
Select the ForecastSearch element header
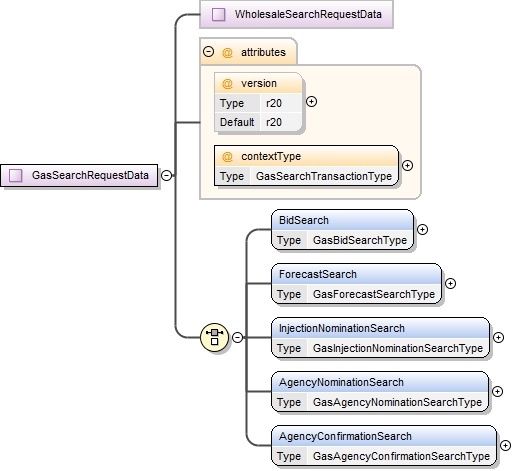coord(356,274)
